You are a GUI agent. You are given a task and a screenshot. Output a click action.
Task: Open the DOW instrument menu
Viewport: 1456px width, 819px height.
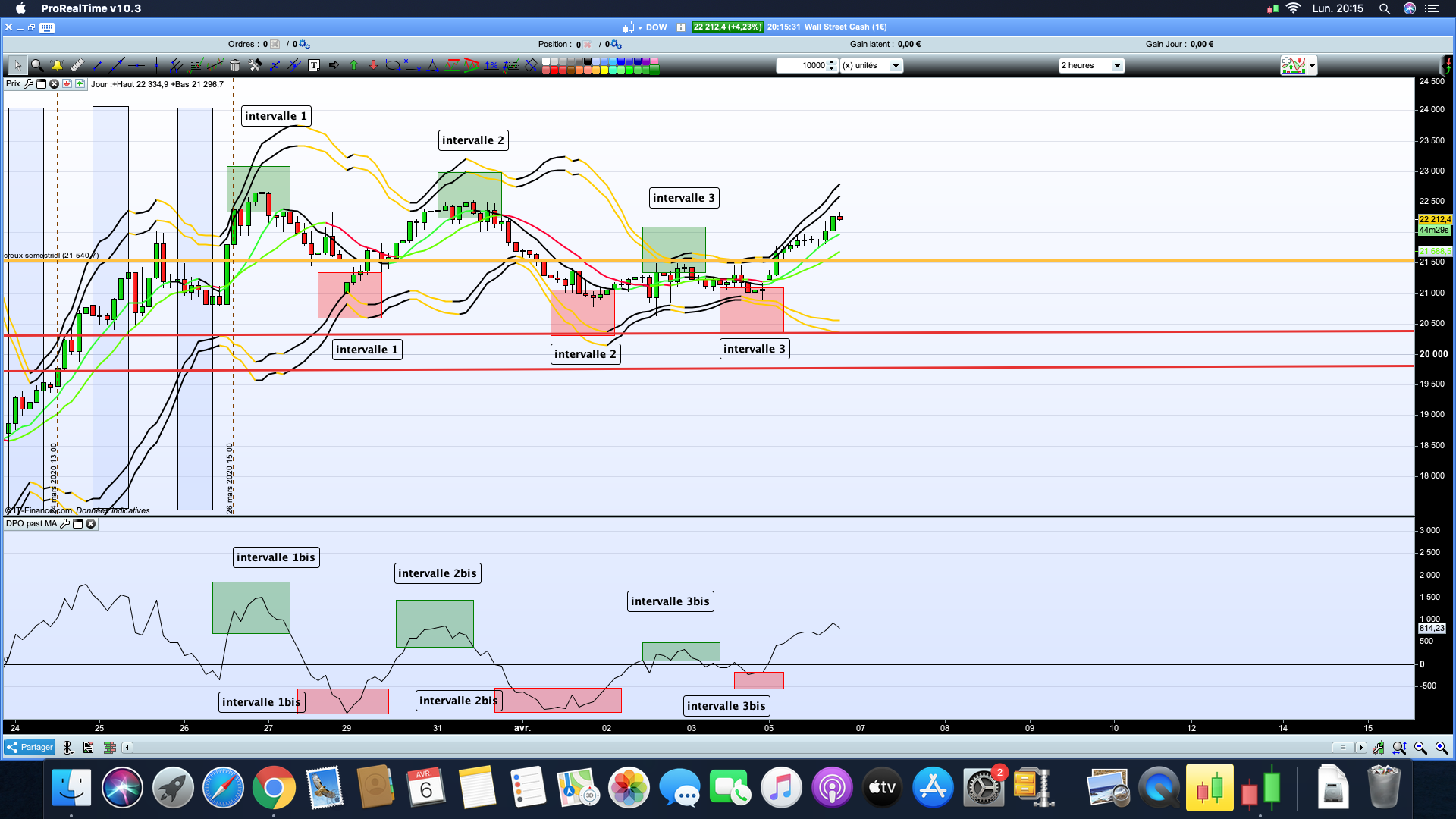(655, 27)
